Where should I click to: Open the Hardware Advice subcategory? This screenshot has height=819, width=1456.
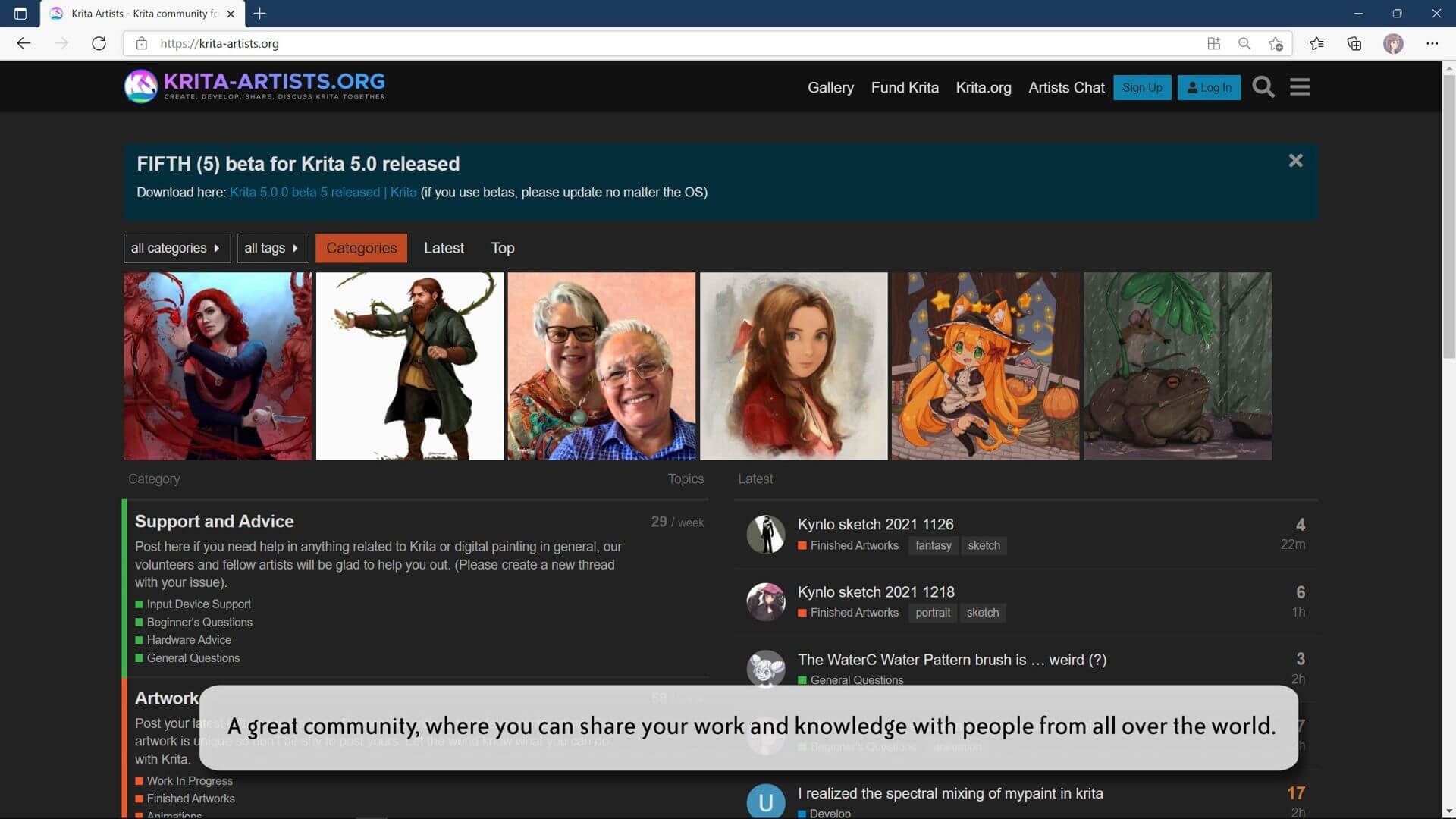tap(189, 640)
